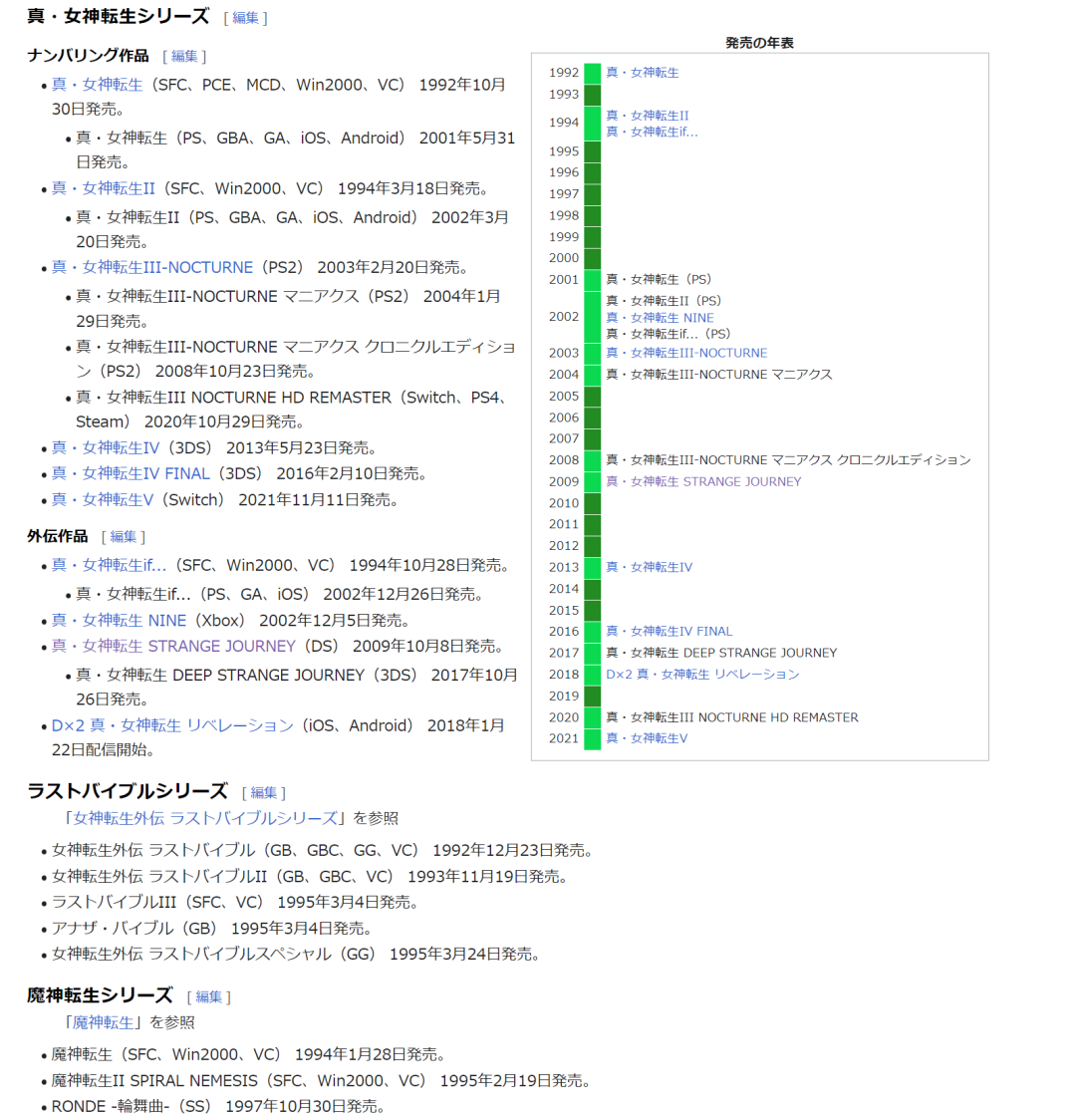This screenshot has width=1076, height=1120.
Task: Open 真・女神転生 link in the SFC, PCE, MCD list entry
Action: click(x=97, y=85)
